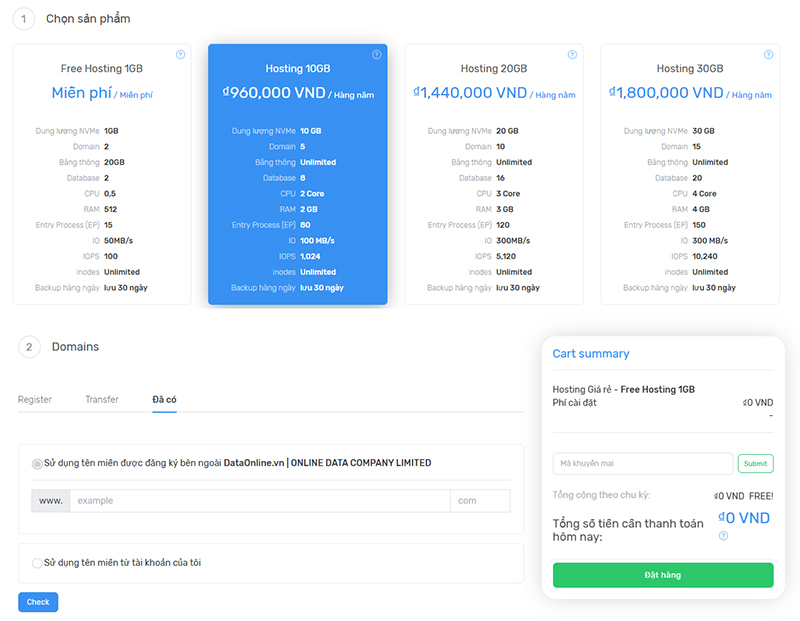This screenshot has height=621, width=800.
Task: Click the 'www.' prefix label
Action: click(x=51, y=501)
